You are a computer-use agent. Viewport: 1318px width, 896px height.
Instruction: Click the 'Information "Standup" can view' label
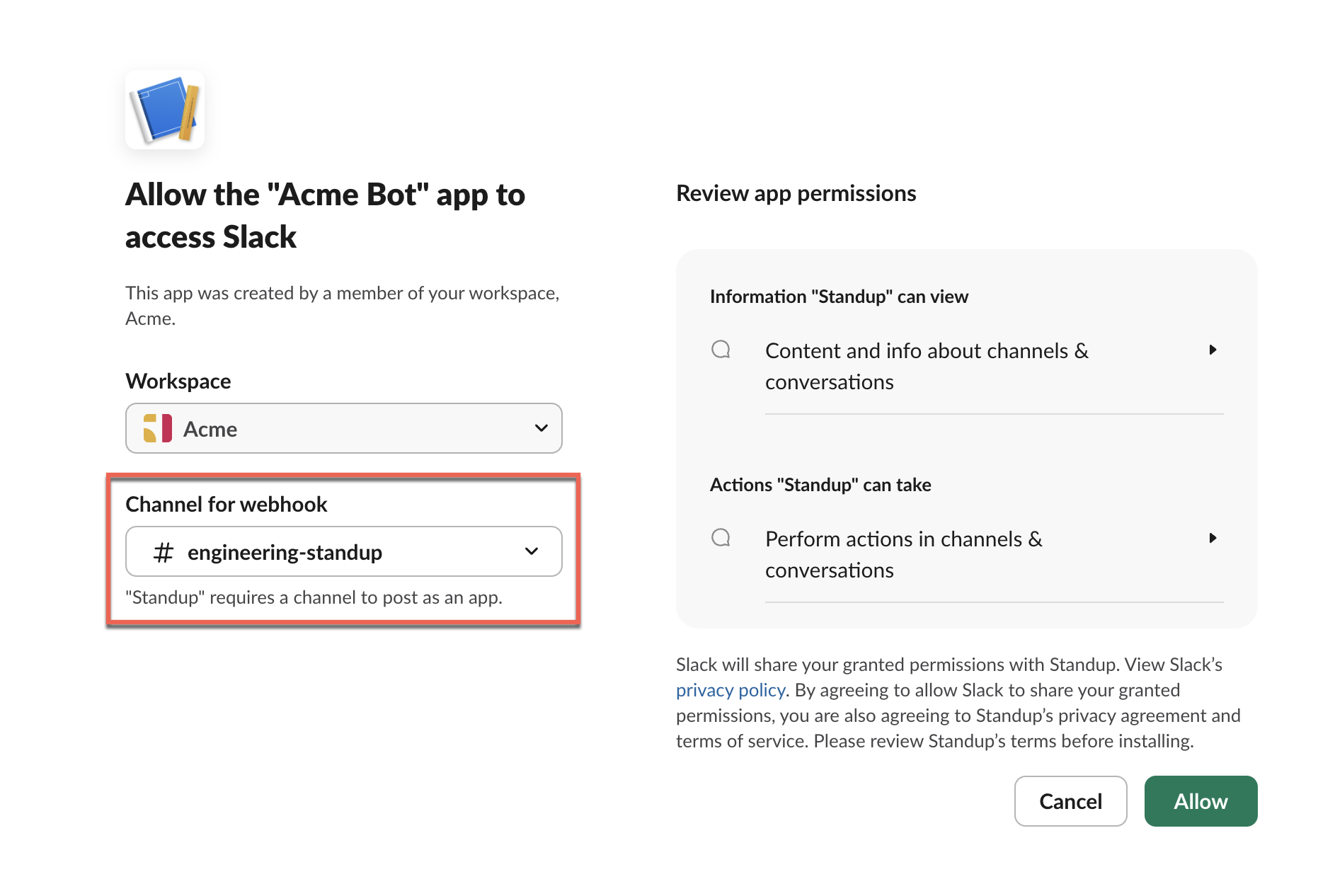839,297
